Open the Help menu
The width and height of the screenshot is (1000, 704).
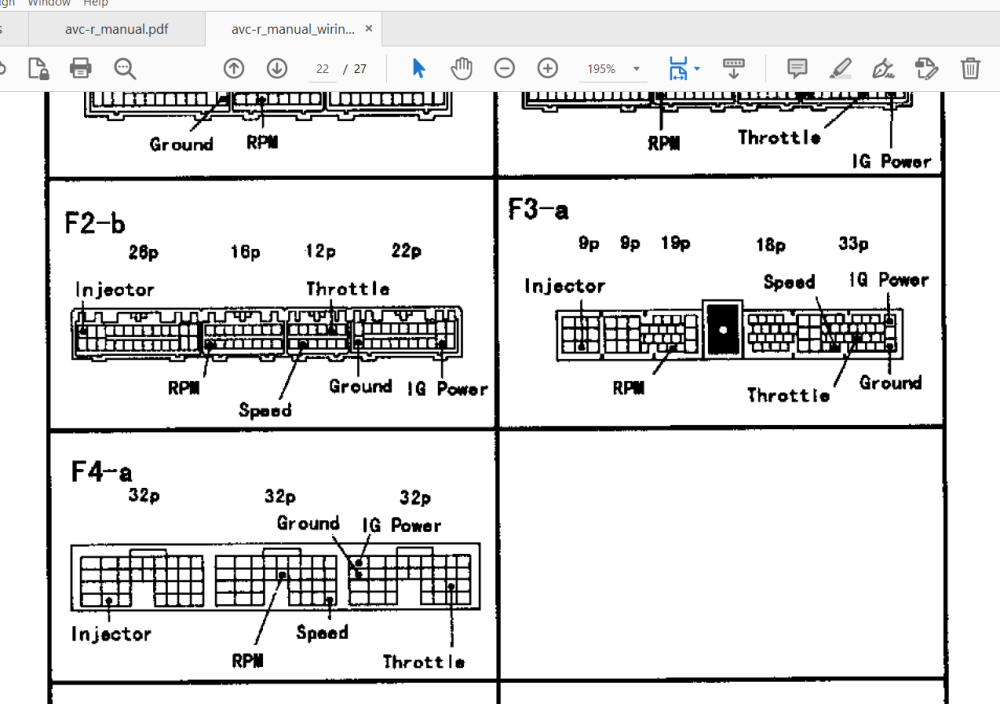(96, 3)
